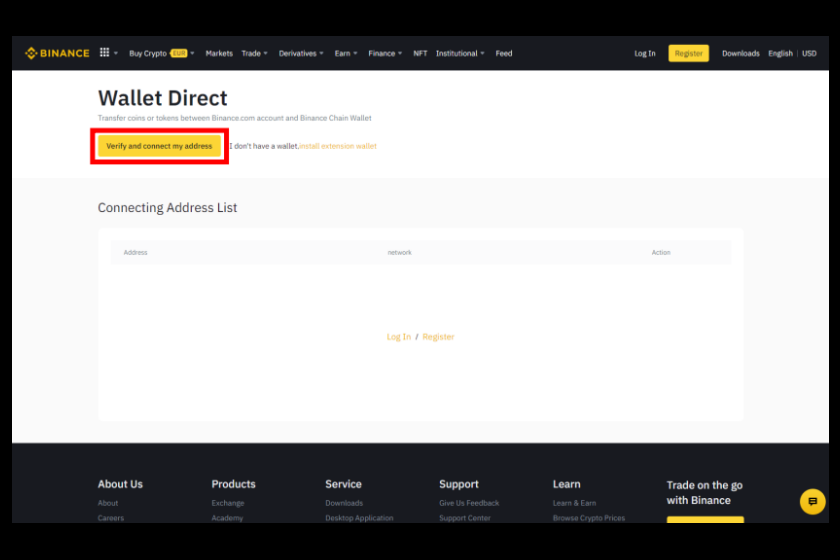The width and height of the screenshot is (840, 560).
Task: Click Log In link in address list
Action: (x=399, y=337)
